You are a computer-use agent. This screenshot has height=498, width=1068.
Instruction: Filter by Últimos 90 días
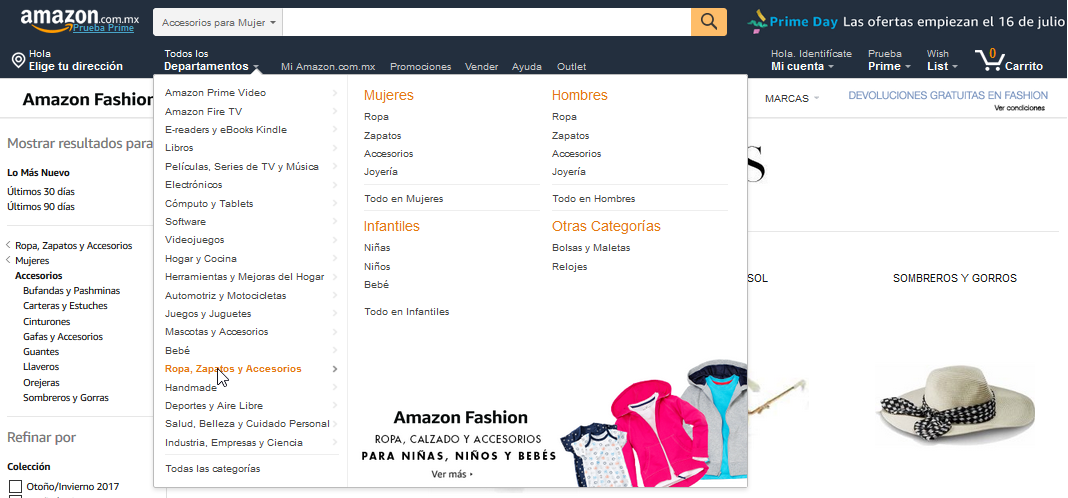(x=41, y=206)
